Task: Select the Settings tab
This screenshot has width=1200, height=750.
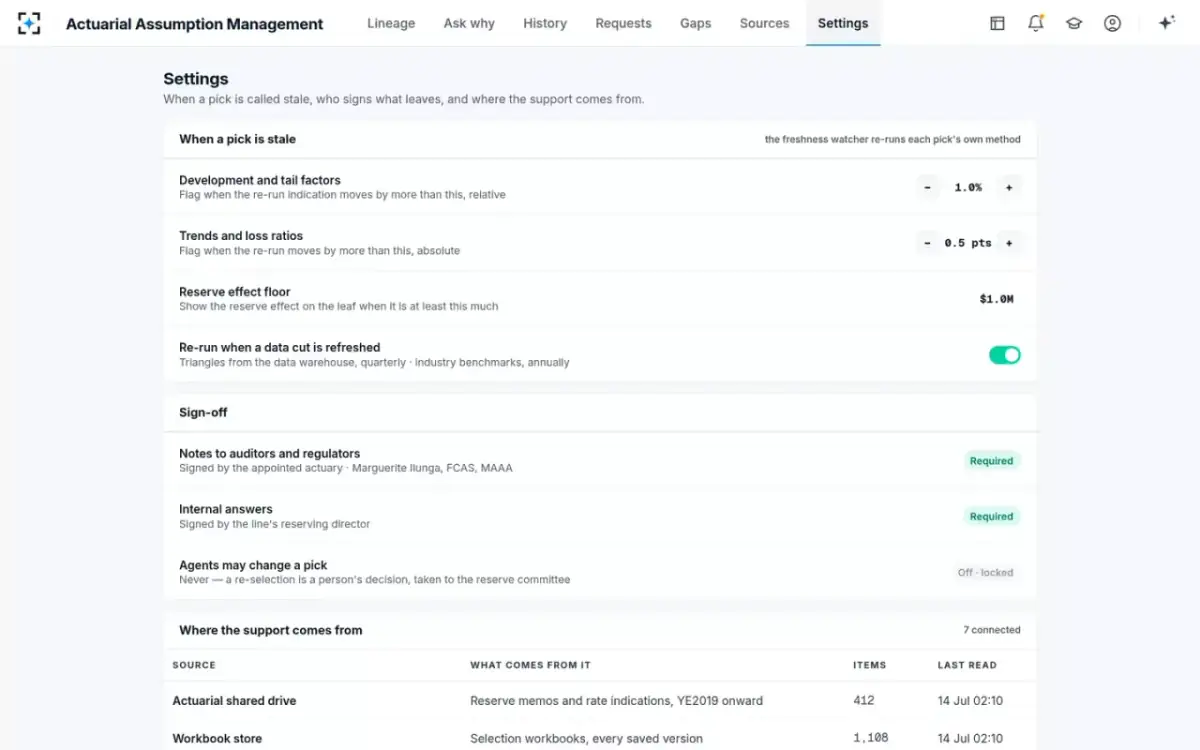Action: [x=843, y=23]
